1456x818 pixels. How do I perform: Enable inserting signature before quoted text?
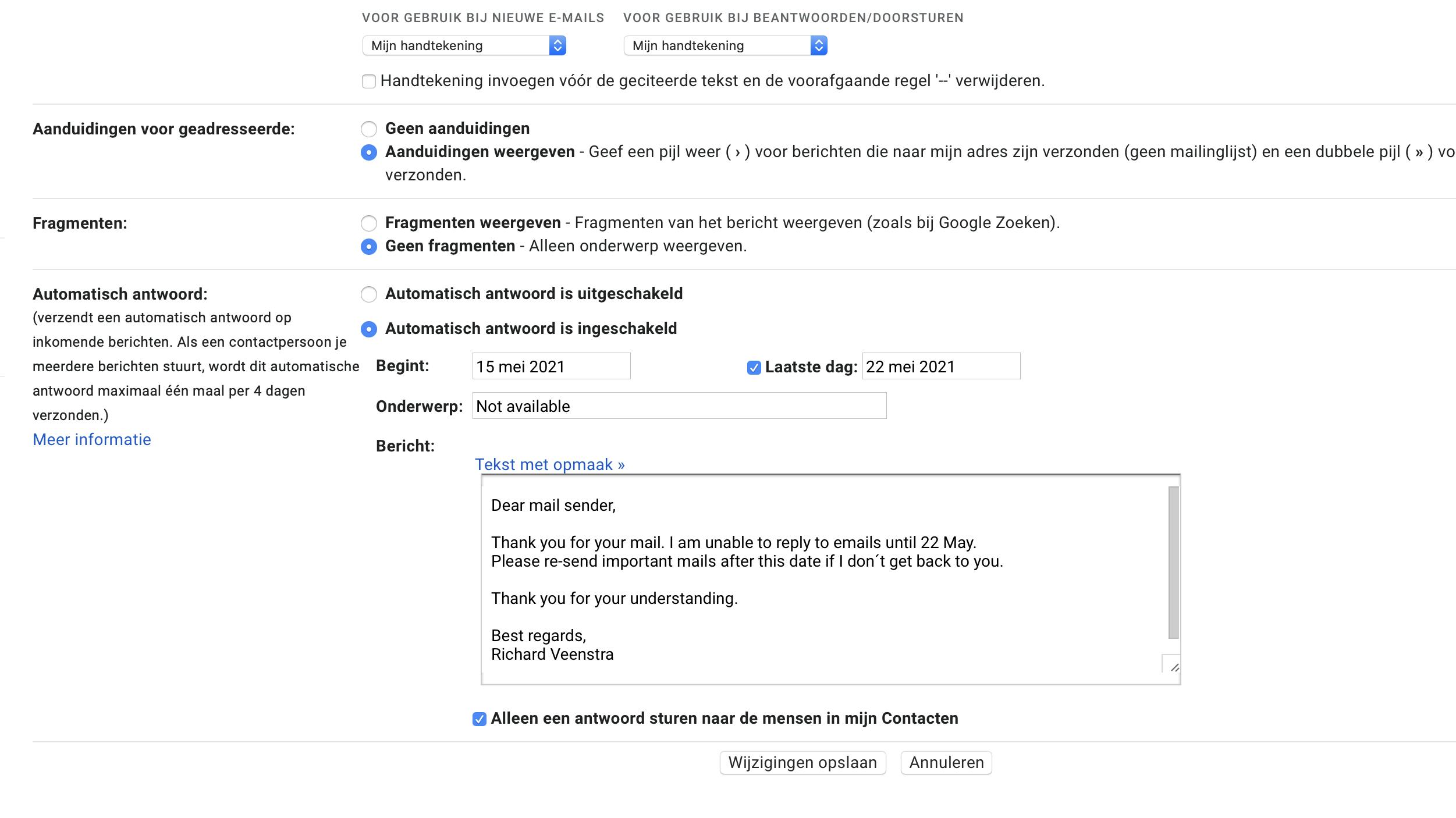(369, 81)
